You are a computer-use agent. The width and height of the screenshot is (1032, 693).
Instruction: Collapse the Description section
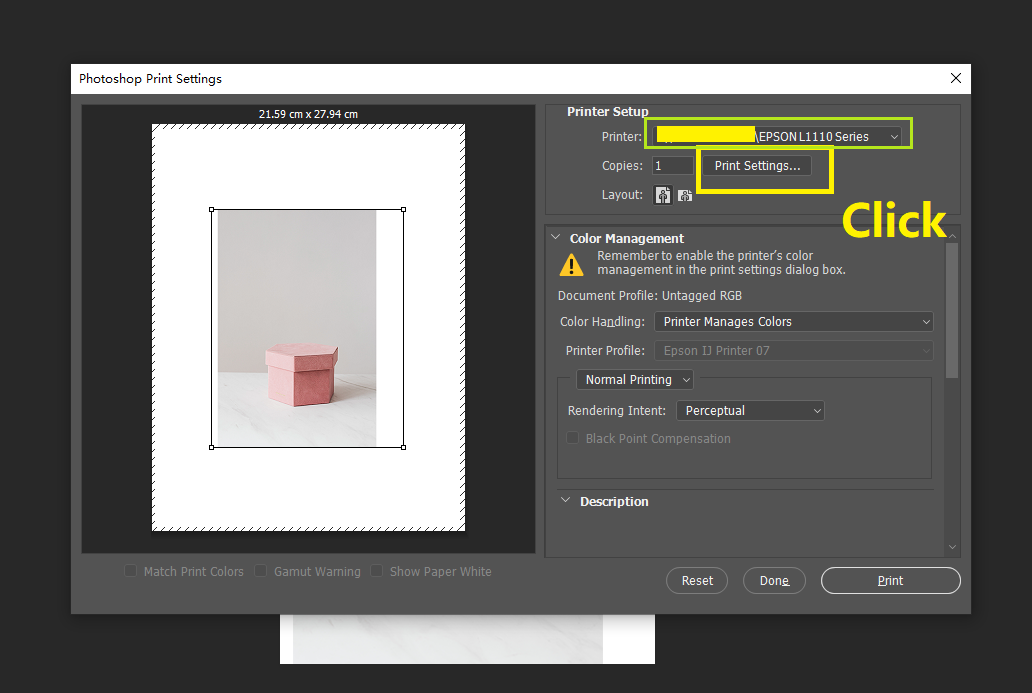pyautogui.click(x=566, y=501)
